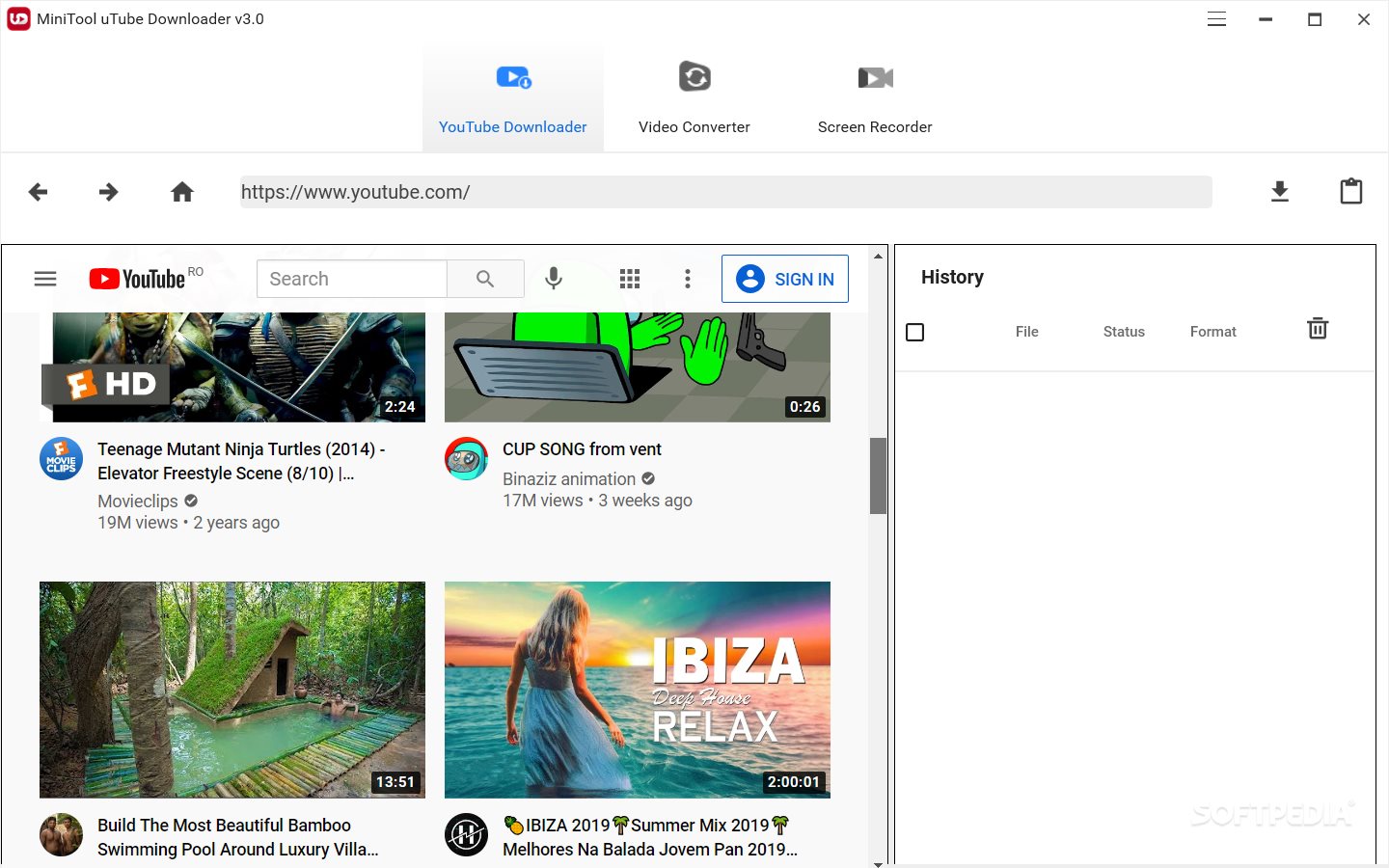The image size is (1389, 868).
Task: Click the Movieclips channel avatar
Action: point(61,459)
